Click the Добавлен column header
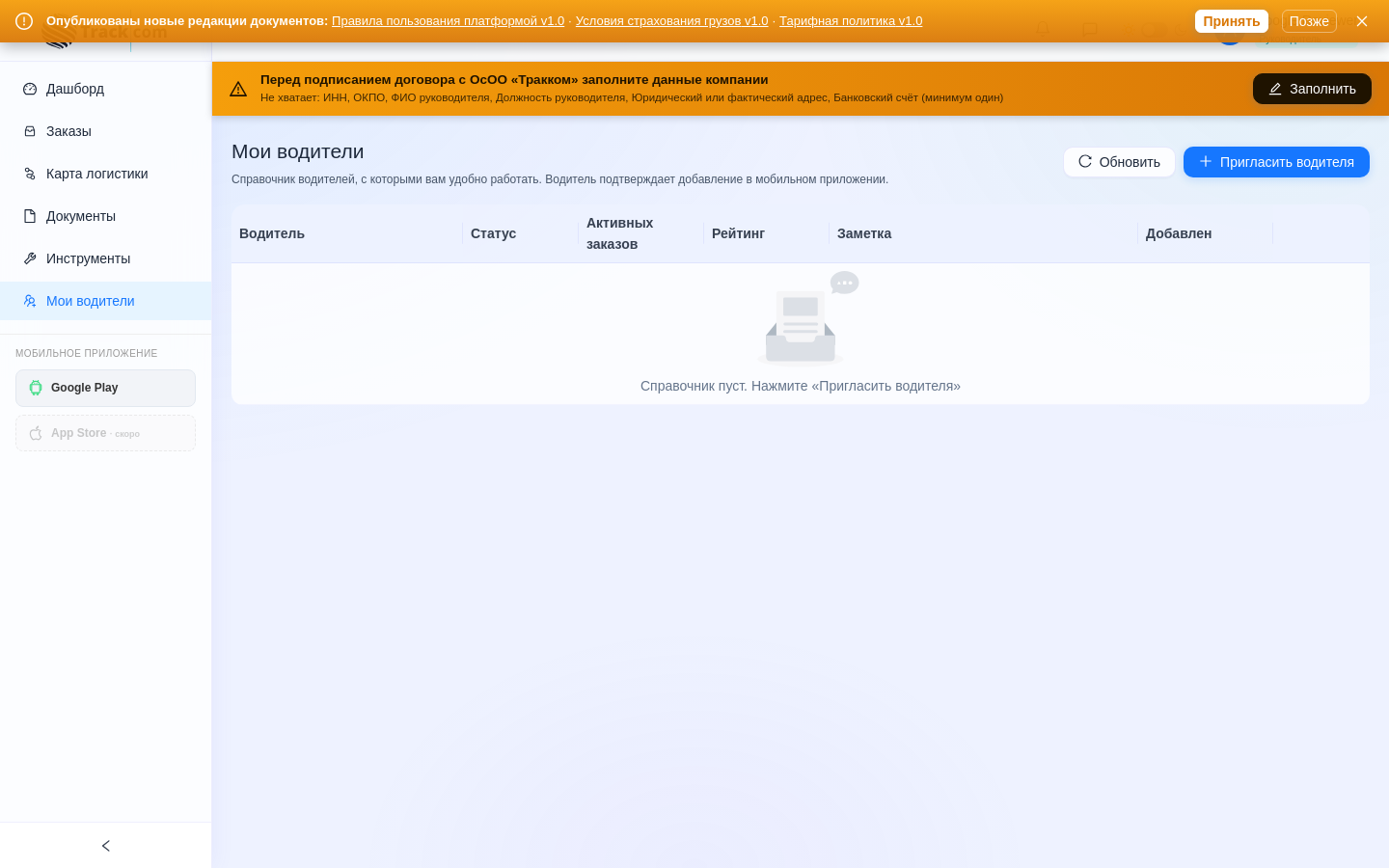 tap(1206, 233)
